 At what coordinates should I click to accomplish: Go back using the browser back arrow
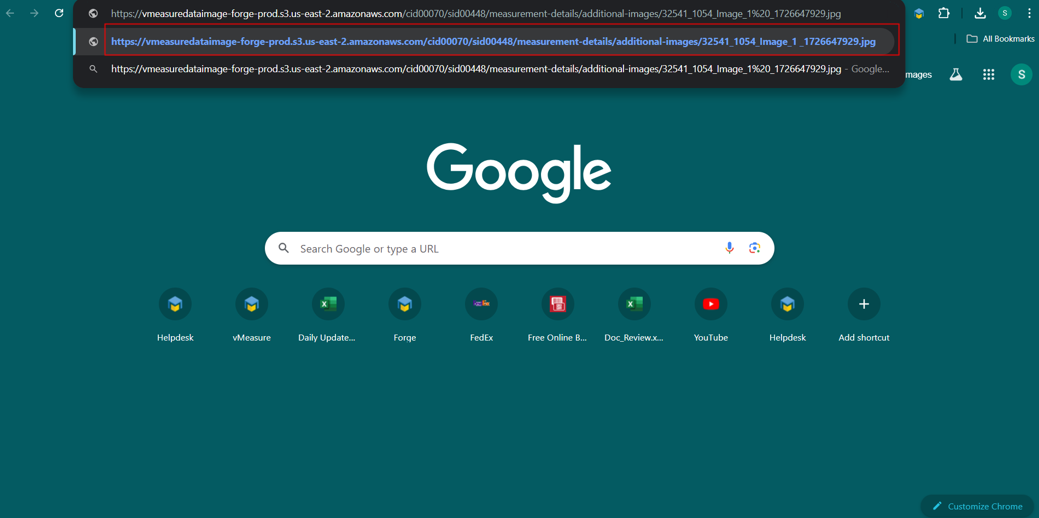[10, 13]
